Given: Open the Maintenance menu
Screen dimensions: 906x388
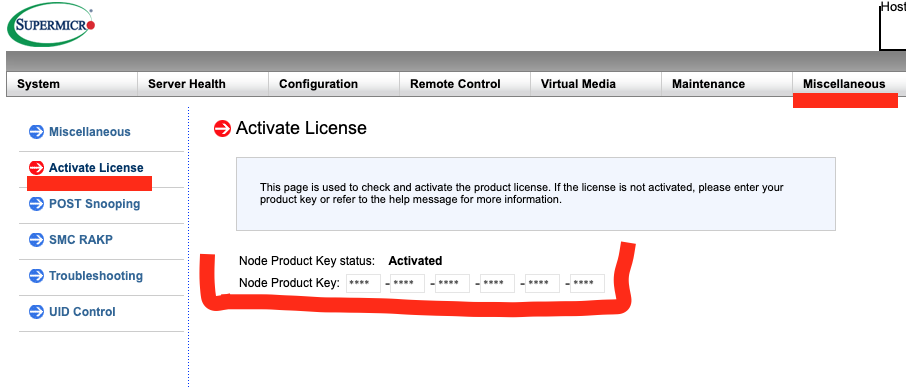Looking at the screenshot, I should [727, 84].
